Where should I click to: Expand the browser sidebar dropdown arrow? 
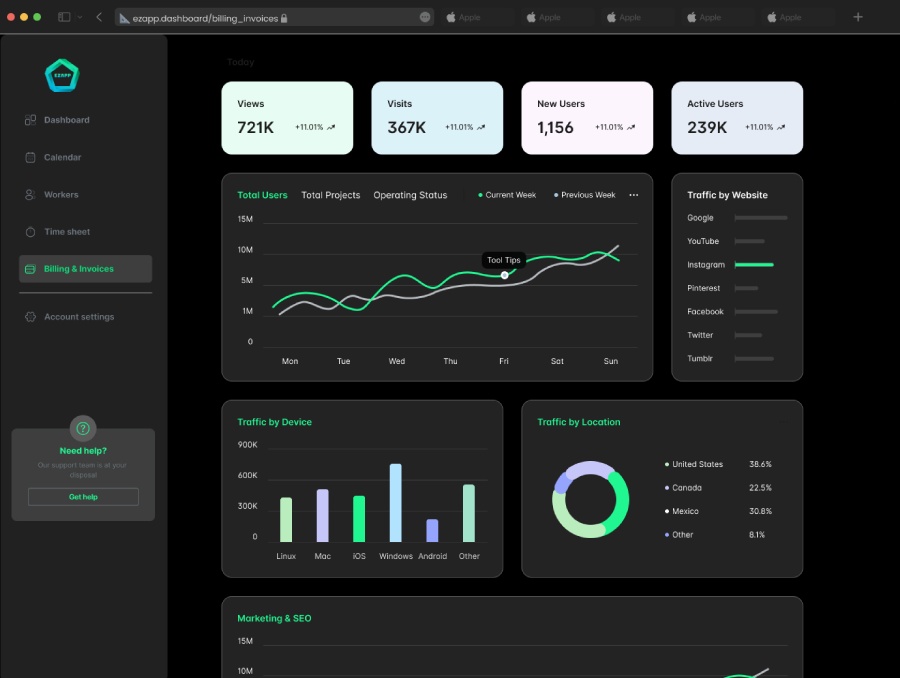click(81, 17)
